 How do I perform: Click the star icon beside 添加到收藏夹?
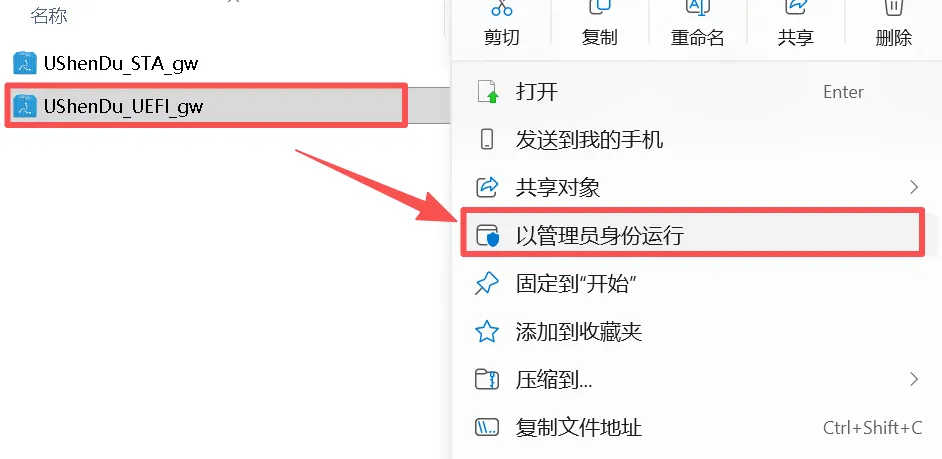pyautogui.click(x=487, y=332)
